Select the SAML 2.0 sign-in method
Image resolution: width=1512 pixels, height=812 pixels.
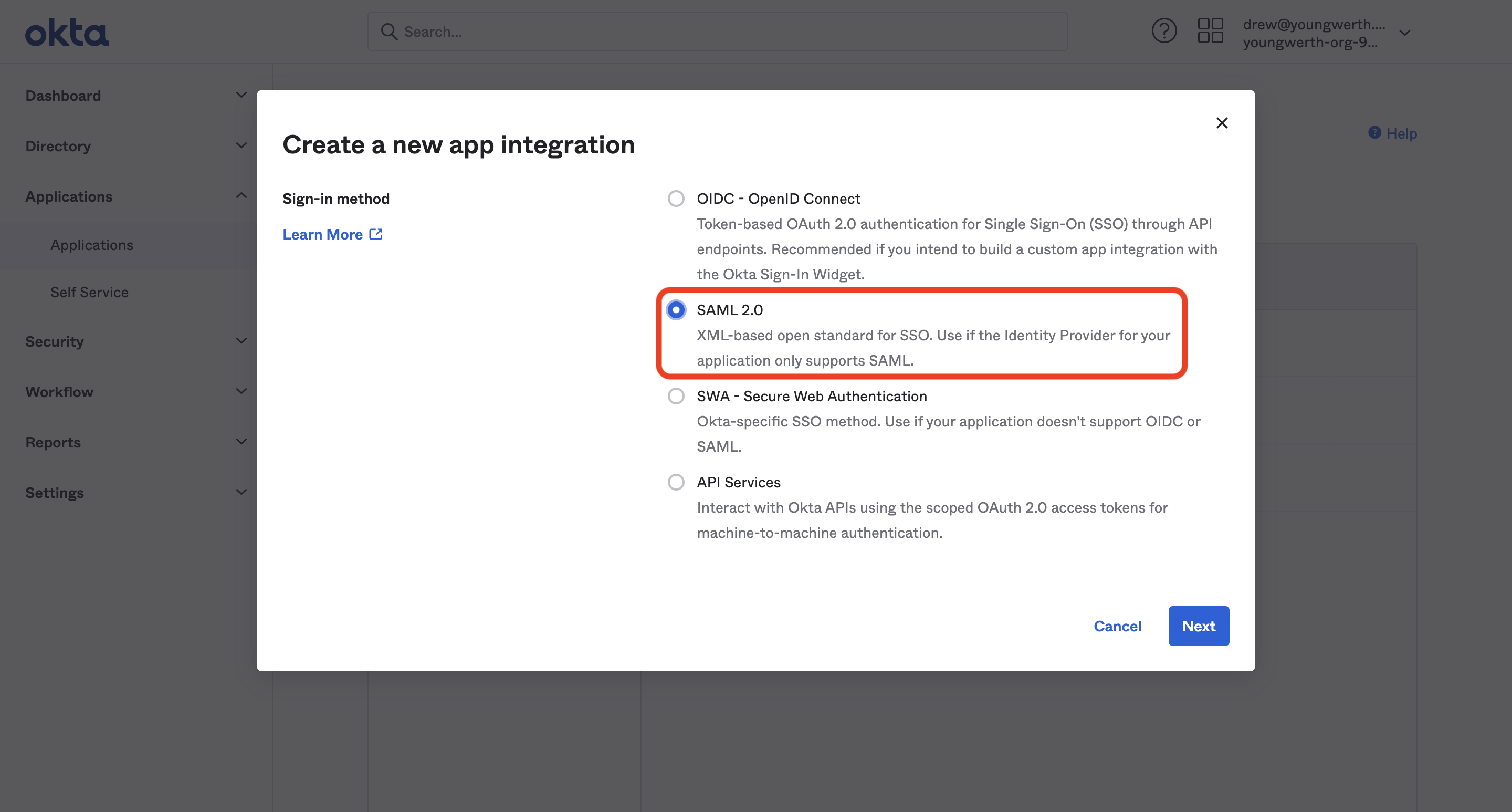pos(676,309)
